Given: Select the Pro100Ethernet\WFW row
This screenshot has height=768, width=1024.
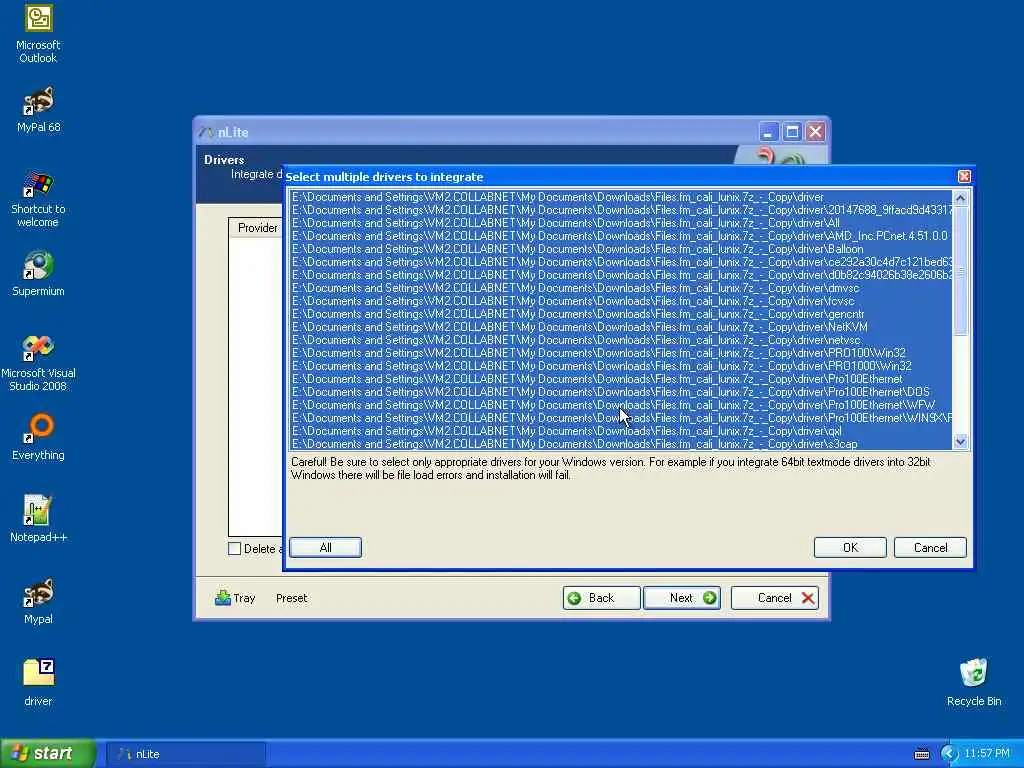Looking at the screenshot, I should coord(622,405).
